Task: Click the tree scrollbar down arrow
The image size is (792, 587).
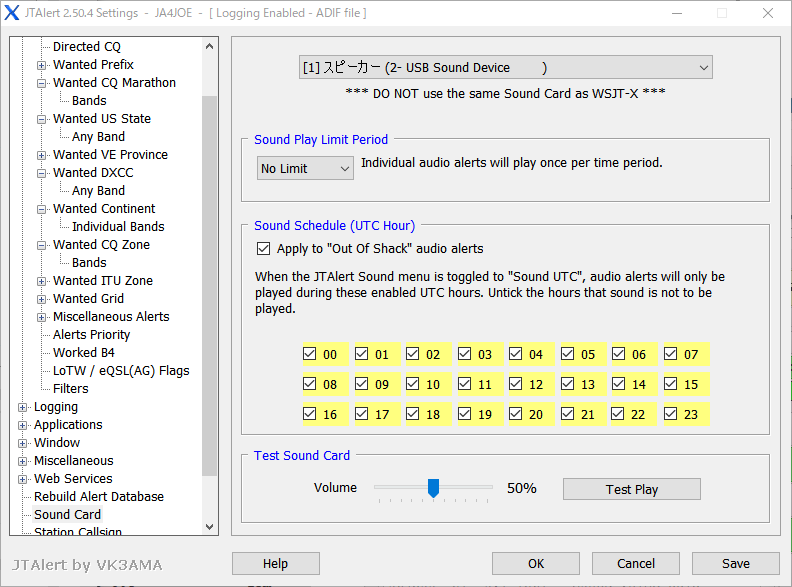Action: pos(210,526)
